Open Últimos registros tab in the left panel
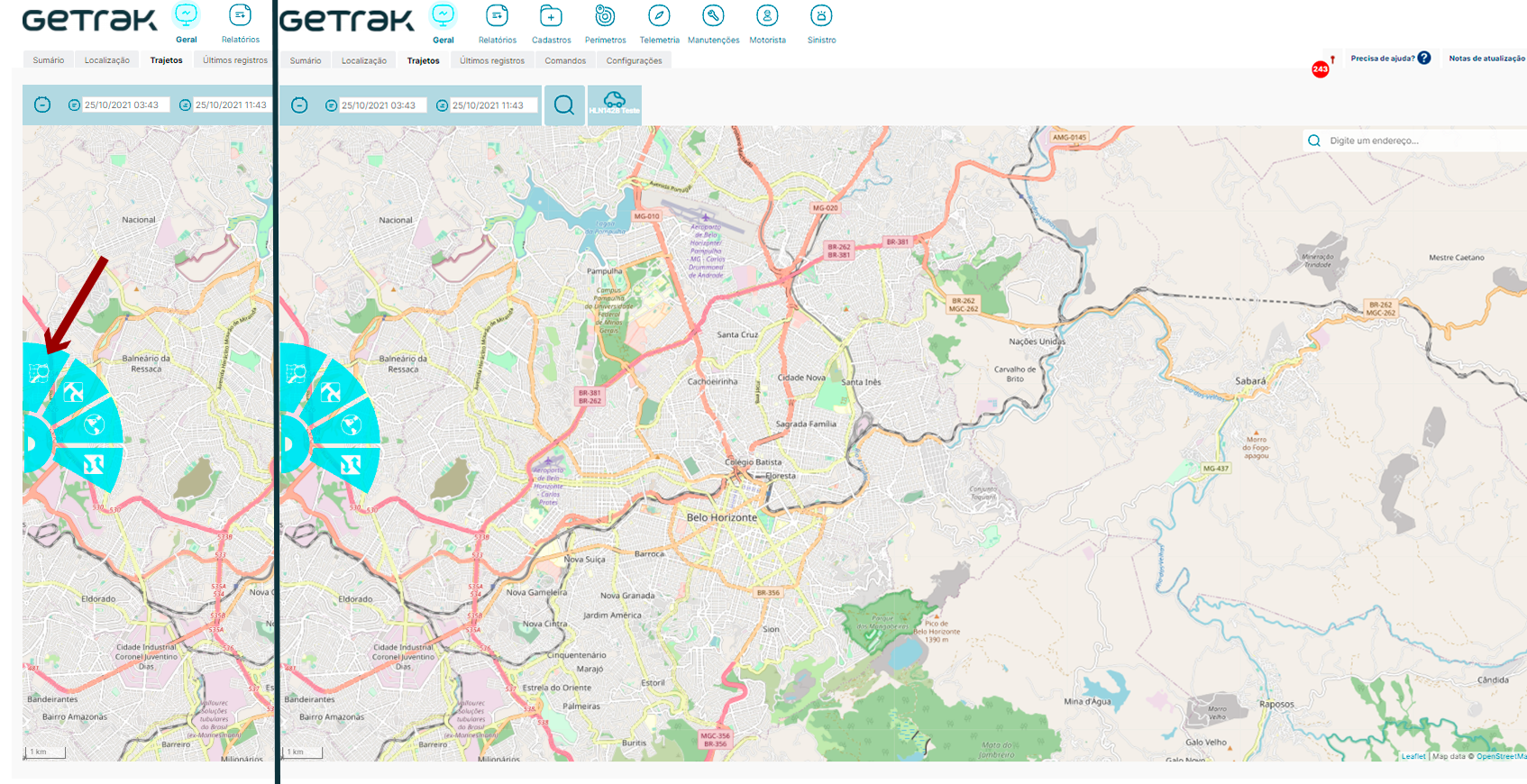This screenshot has width=1527, height=784. coord(234,60)
